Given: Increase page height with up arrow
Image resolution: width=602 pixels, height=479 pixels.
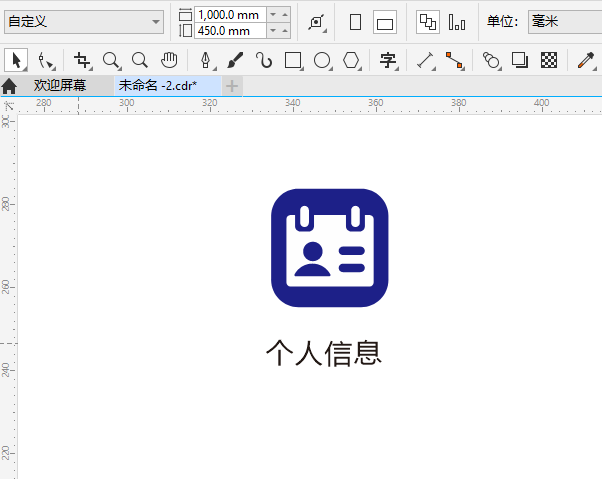Looking at the screenshot, I should [285, 30].
